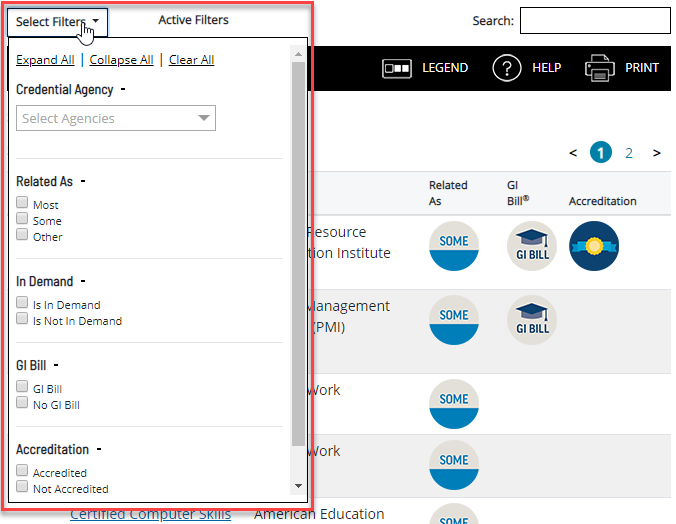Screen dimensions: 676x524
Task: Open Help via the question mark icon
Action: (x=507, y=68)
